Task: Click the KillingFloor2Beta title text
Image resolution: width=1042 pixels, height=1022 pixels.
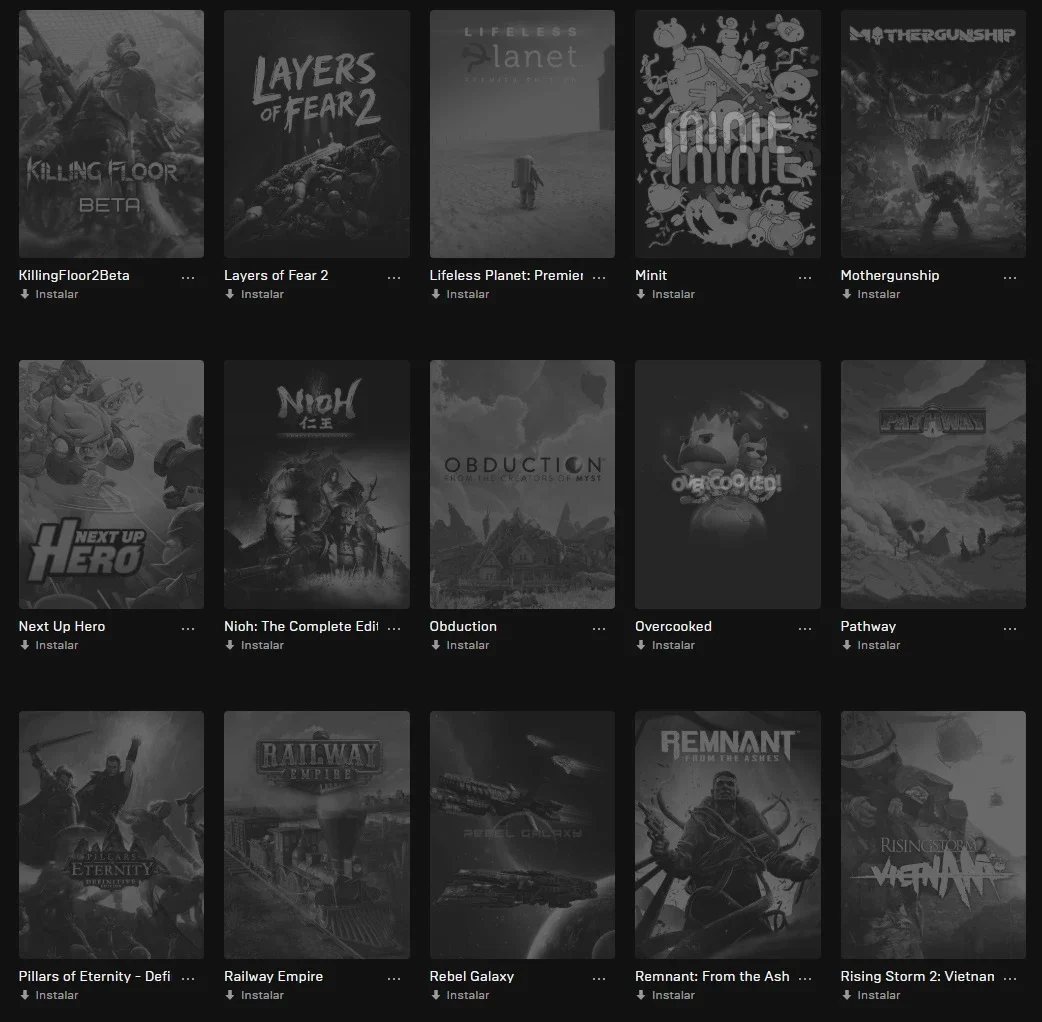Action: point(74,275)
